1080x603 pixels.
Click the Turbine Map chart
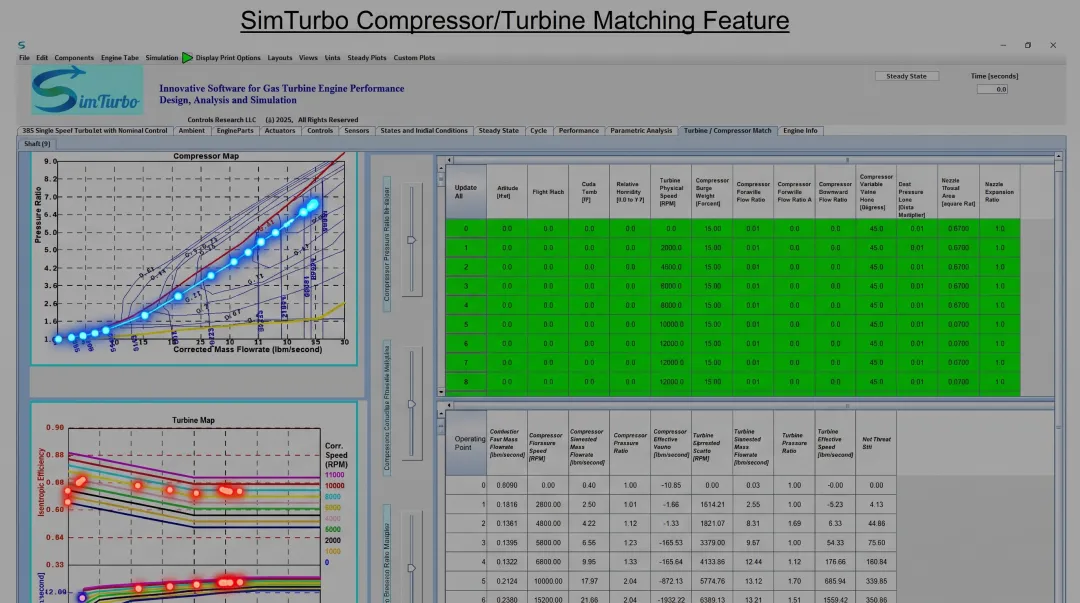tap(194, 503)
